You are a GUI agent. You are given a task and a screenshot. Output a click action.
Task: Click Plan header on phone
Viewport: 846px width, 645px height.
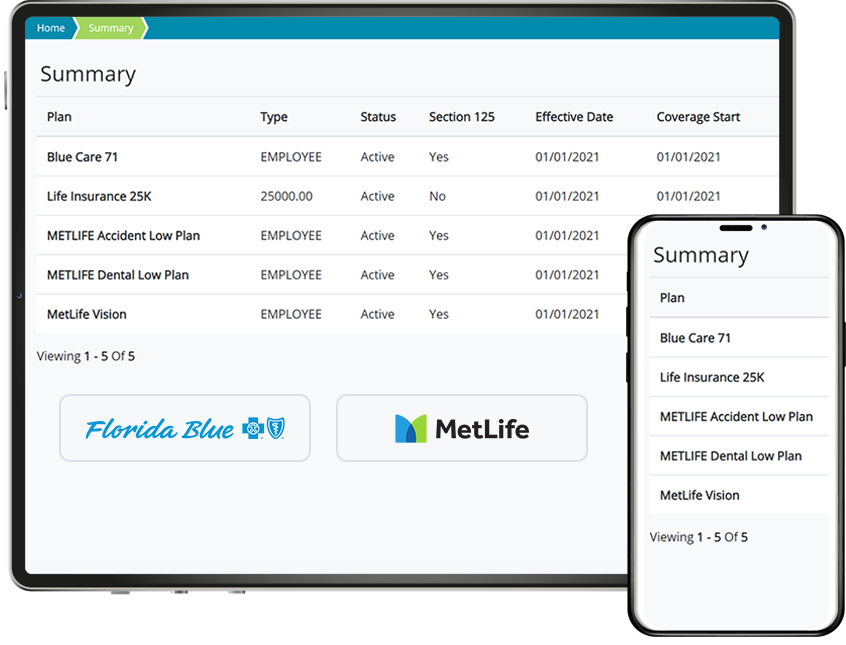[672, 298]
